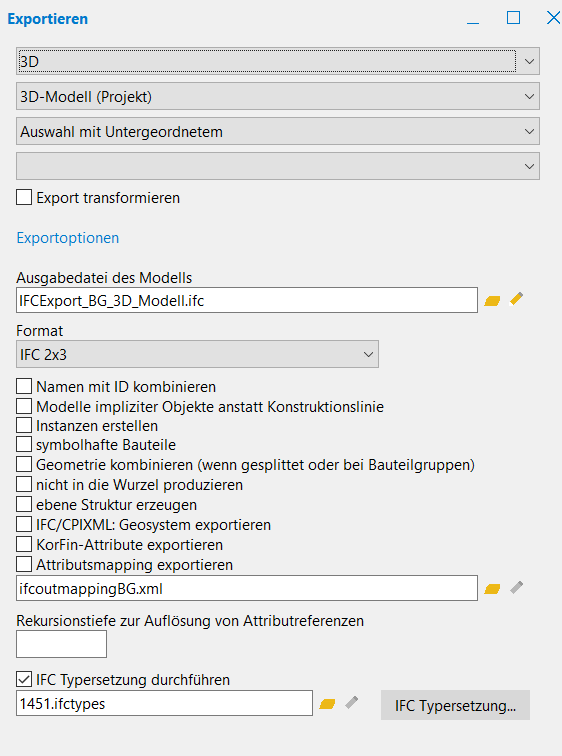
Task: Open folder icon beside ifcoutmappingBG.xml
Action: coord(492,589)
